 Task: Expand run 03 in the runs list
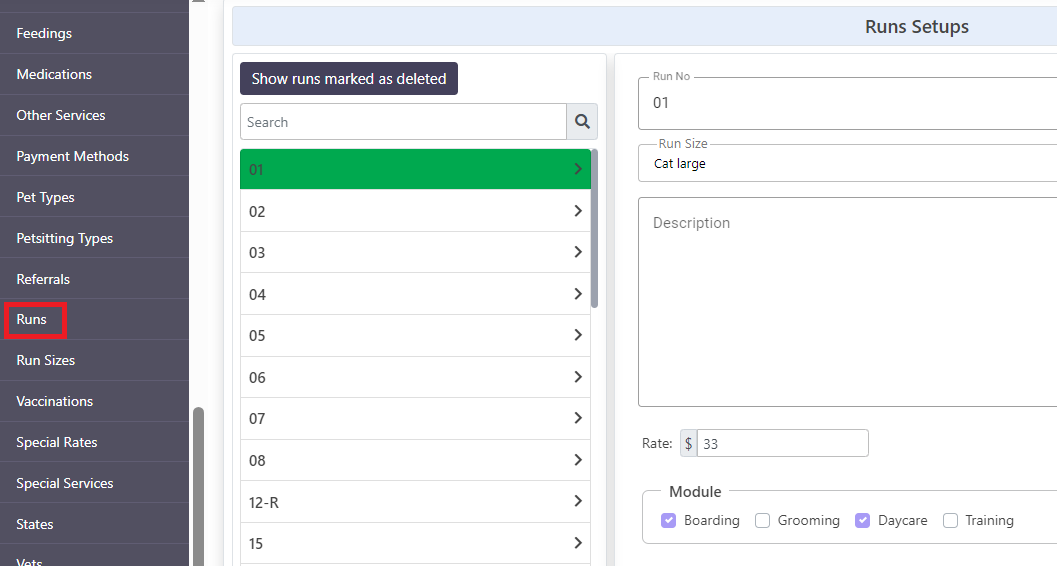click(x=415, y=253)
